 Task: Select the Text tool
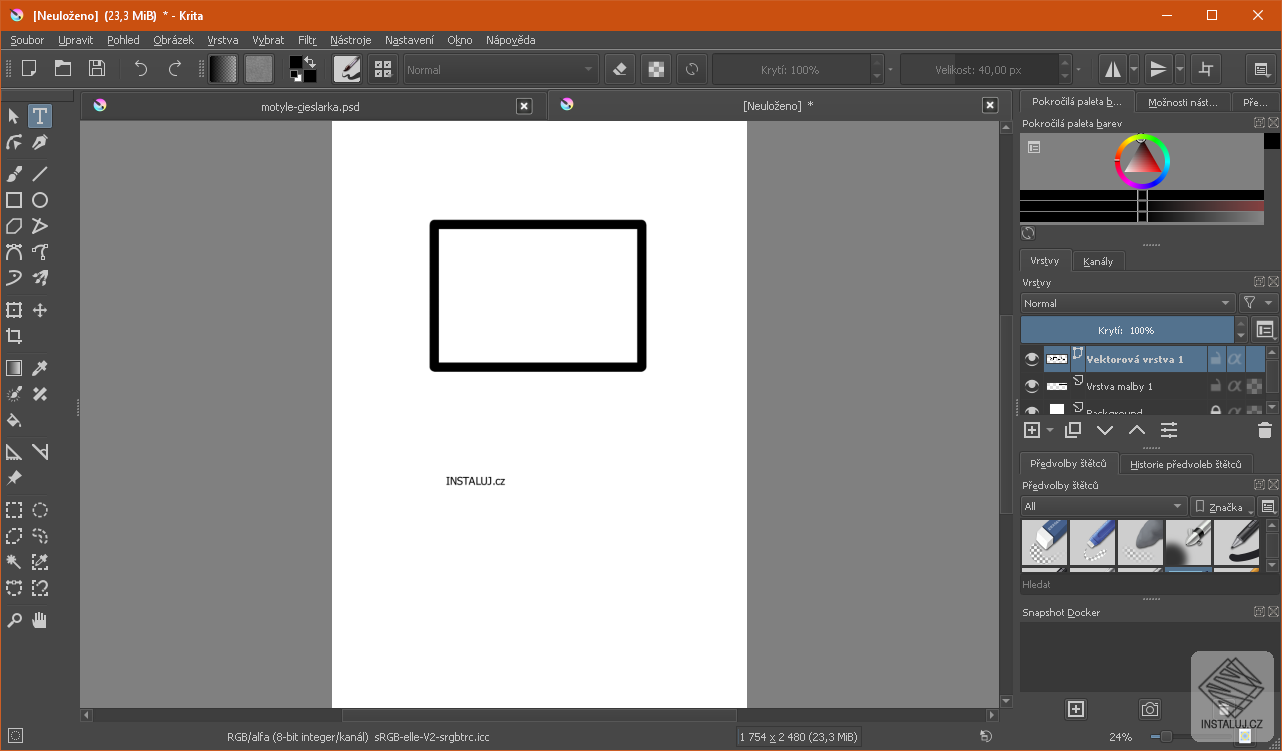tap(39, 116)
